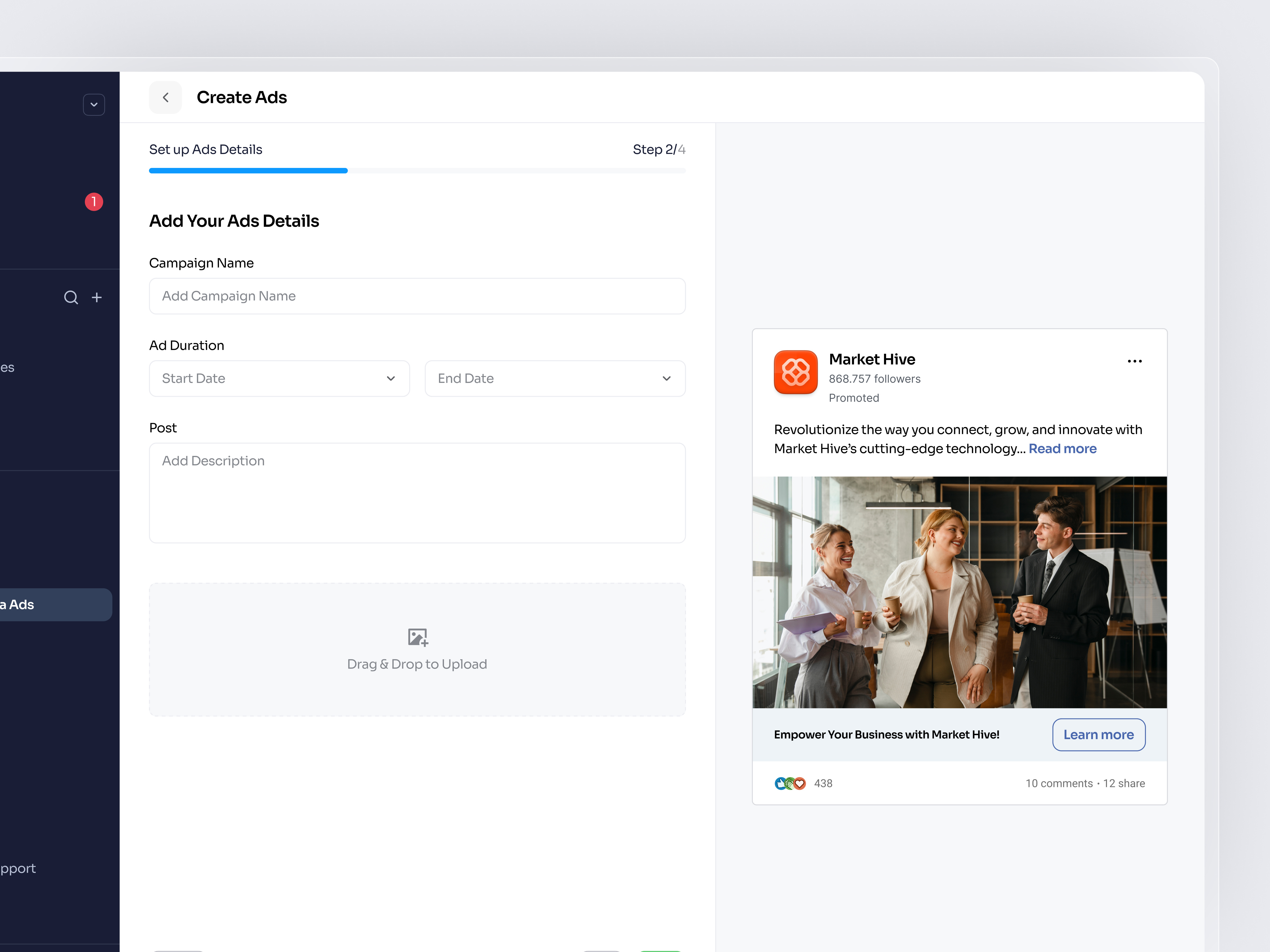
Task: Click the Learn more button on the ad preview
Action: point(1098,735)
